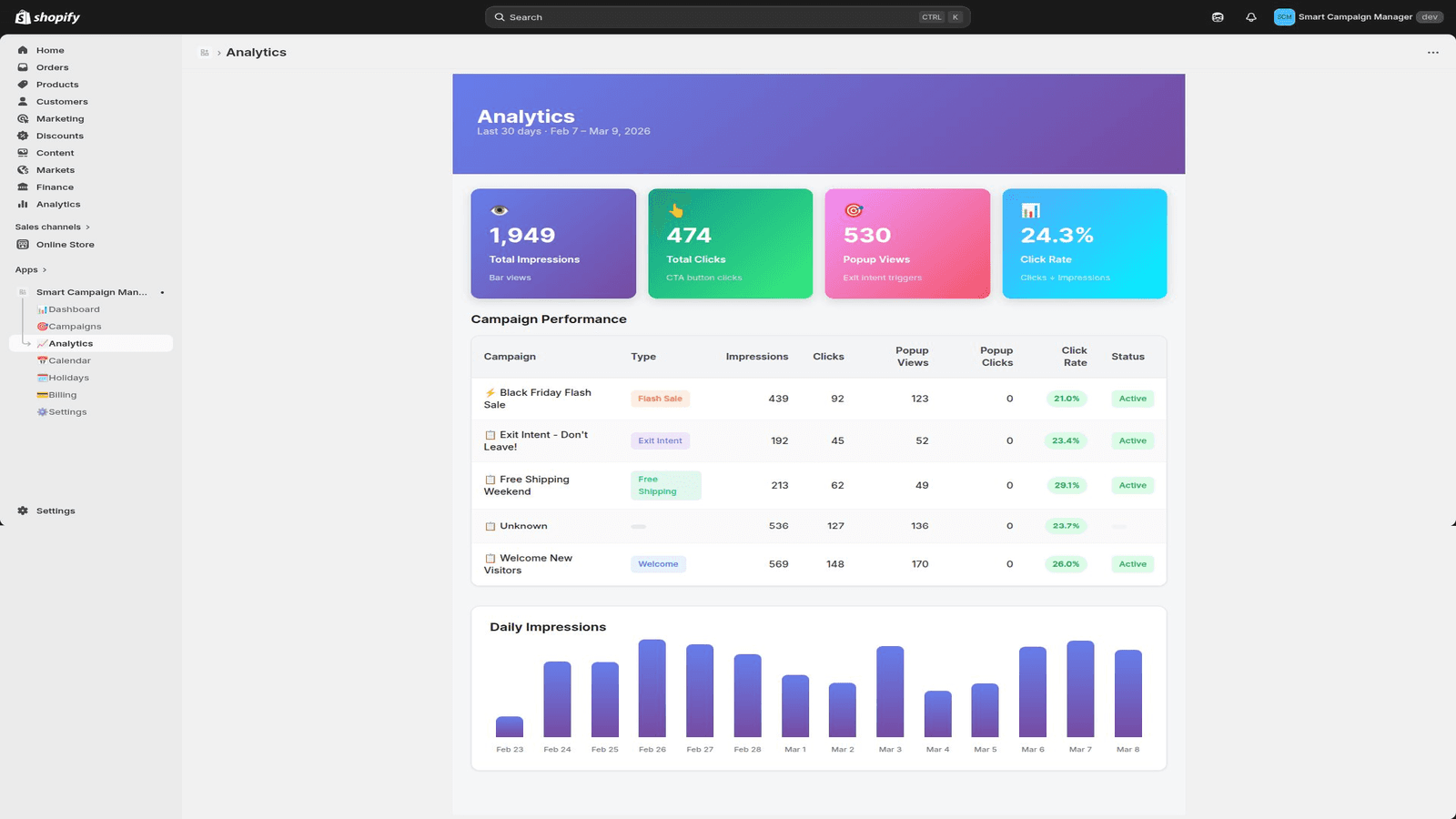Click the Unknown campaign row name
The width and height of the screenshot is (1456, 819).
point(523,526)
